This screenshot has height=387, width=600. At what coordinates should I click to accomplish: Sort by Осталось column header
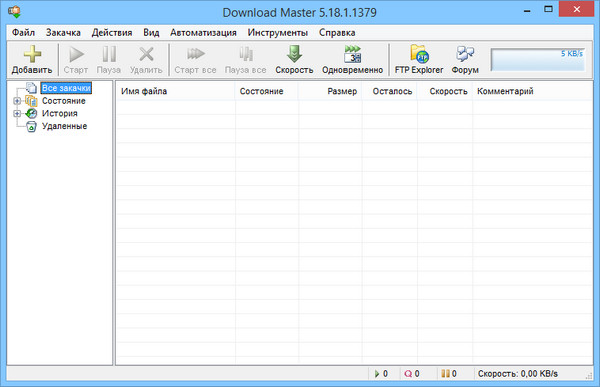(x=390, y=91)
